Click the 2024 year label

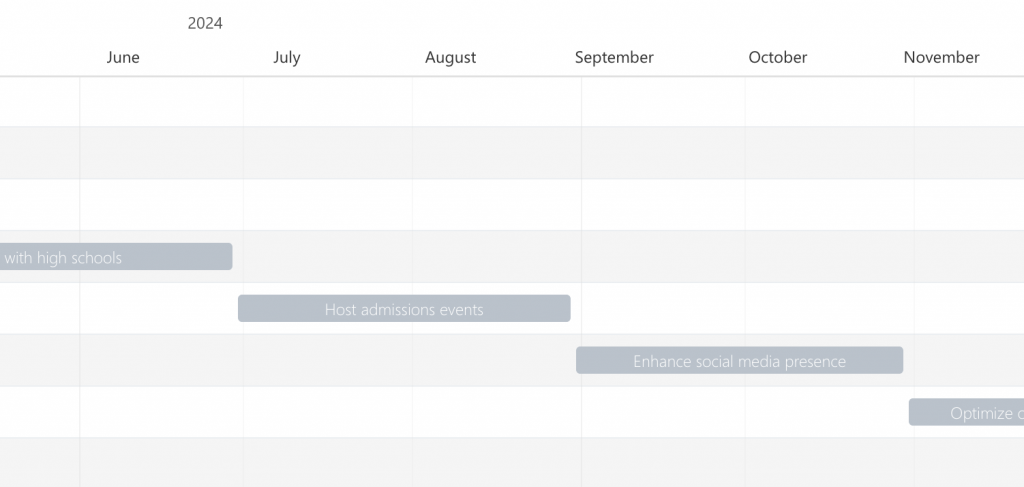205,24
